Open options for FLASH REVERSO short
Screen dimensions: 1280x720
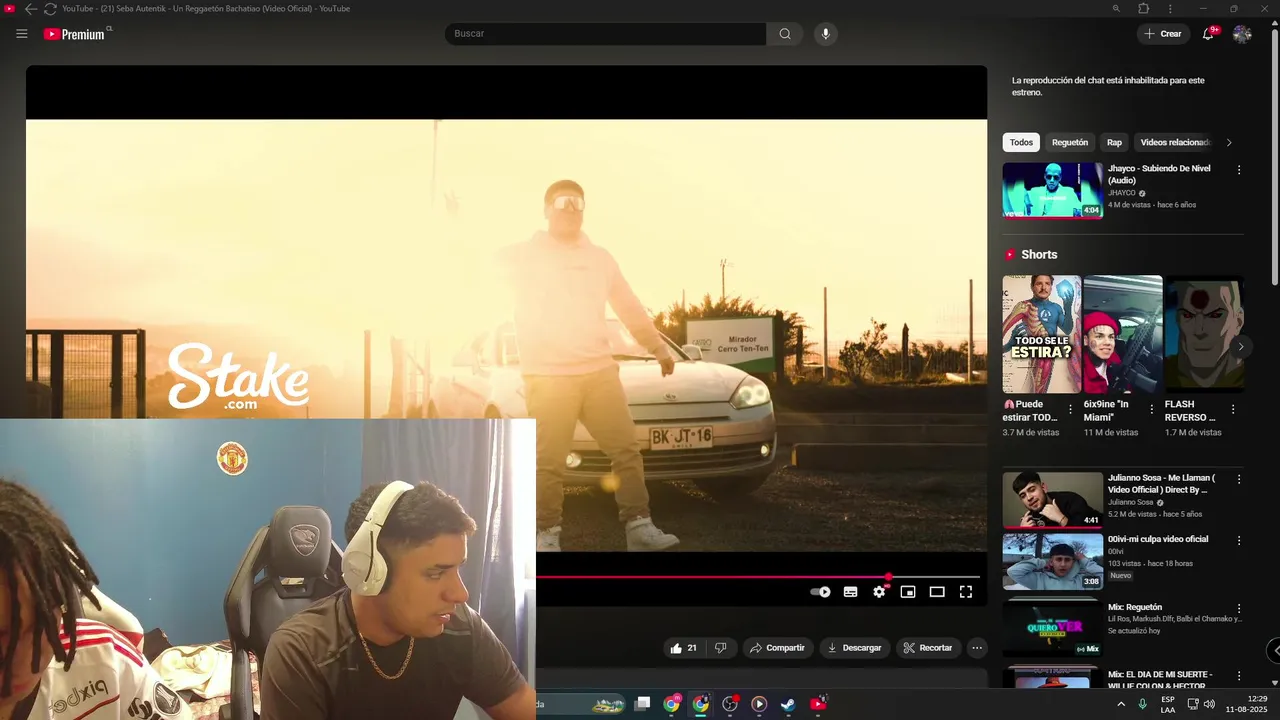click(1233, 410)
